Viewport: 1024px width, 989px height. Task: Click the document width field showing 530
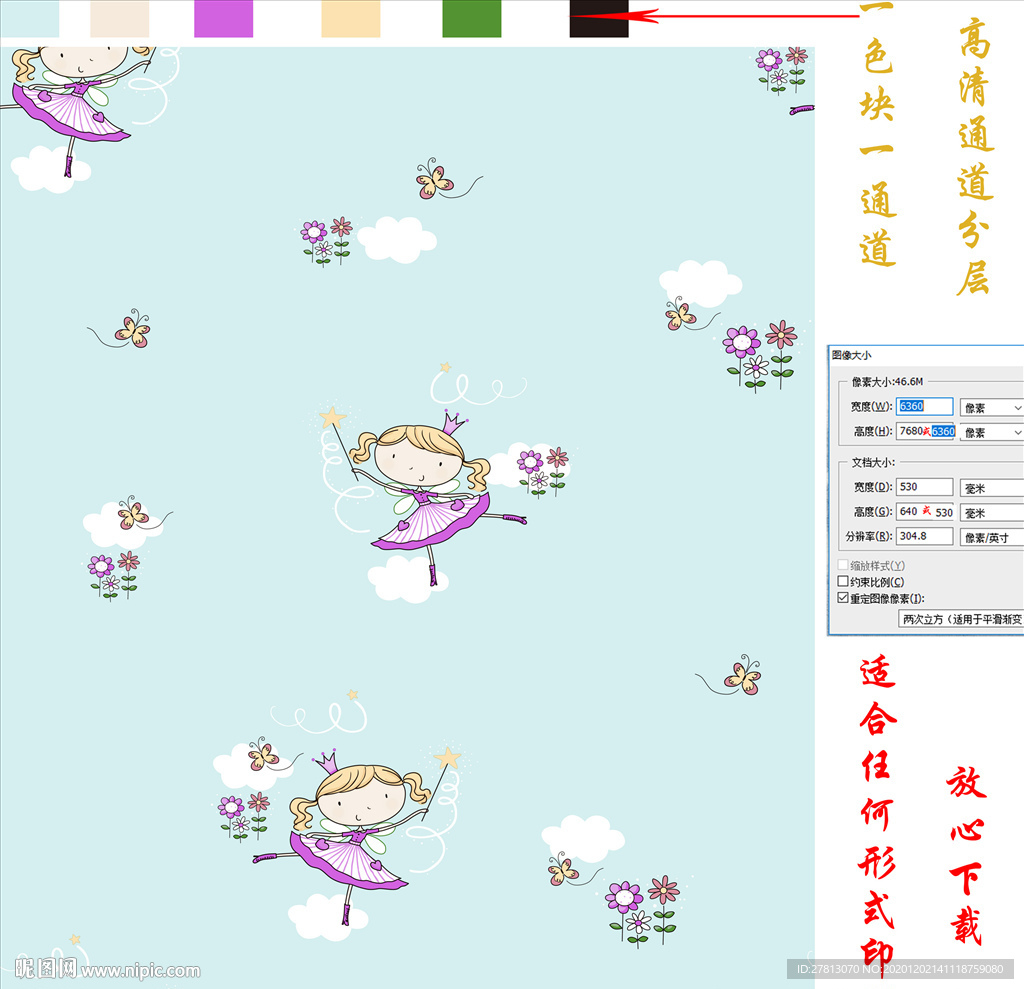pos(924,487)
